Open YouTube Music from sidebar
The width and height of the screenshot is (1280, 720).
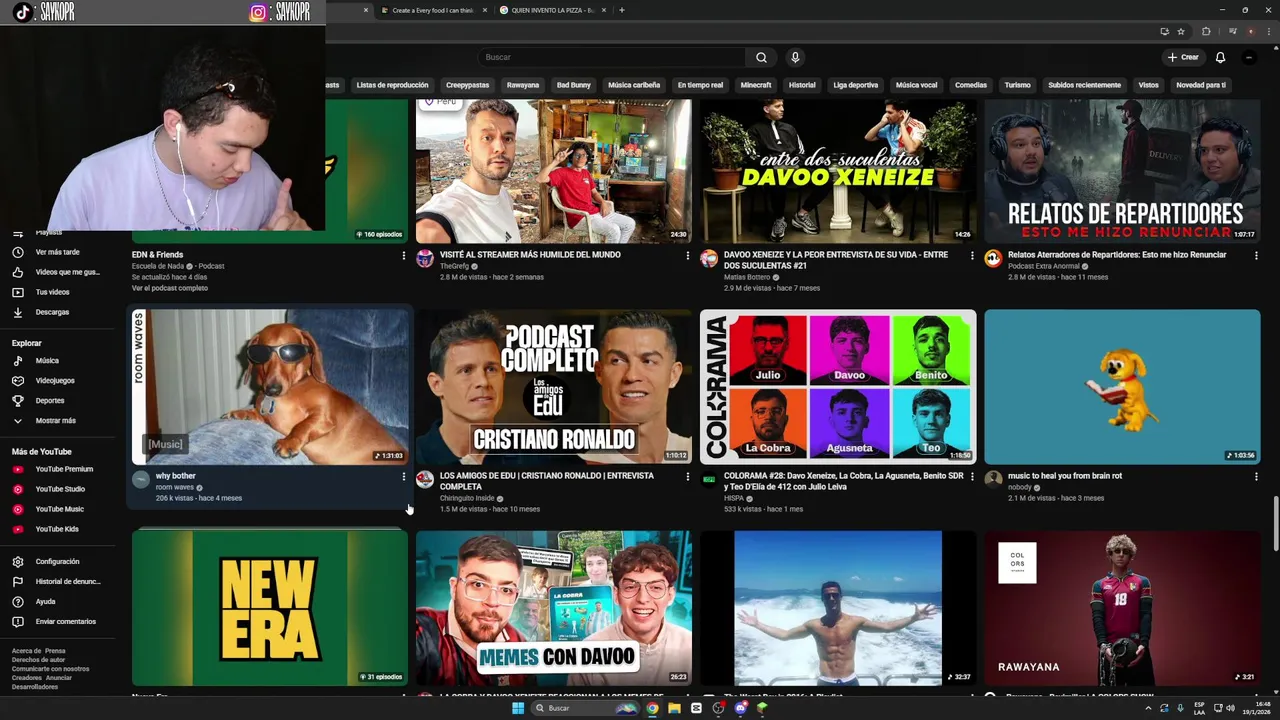59,509
